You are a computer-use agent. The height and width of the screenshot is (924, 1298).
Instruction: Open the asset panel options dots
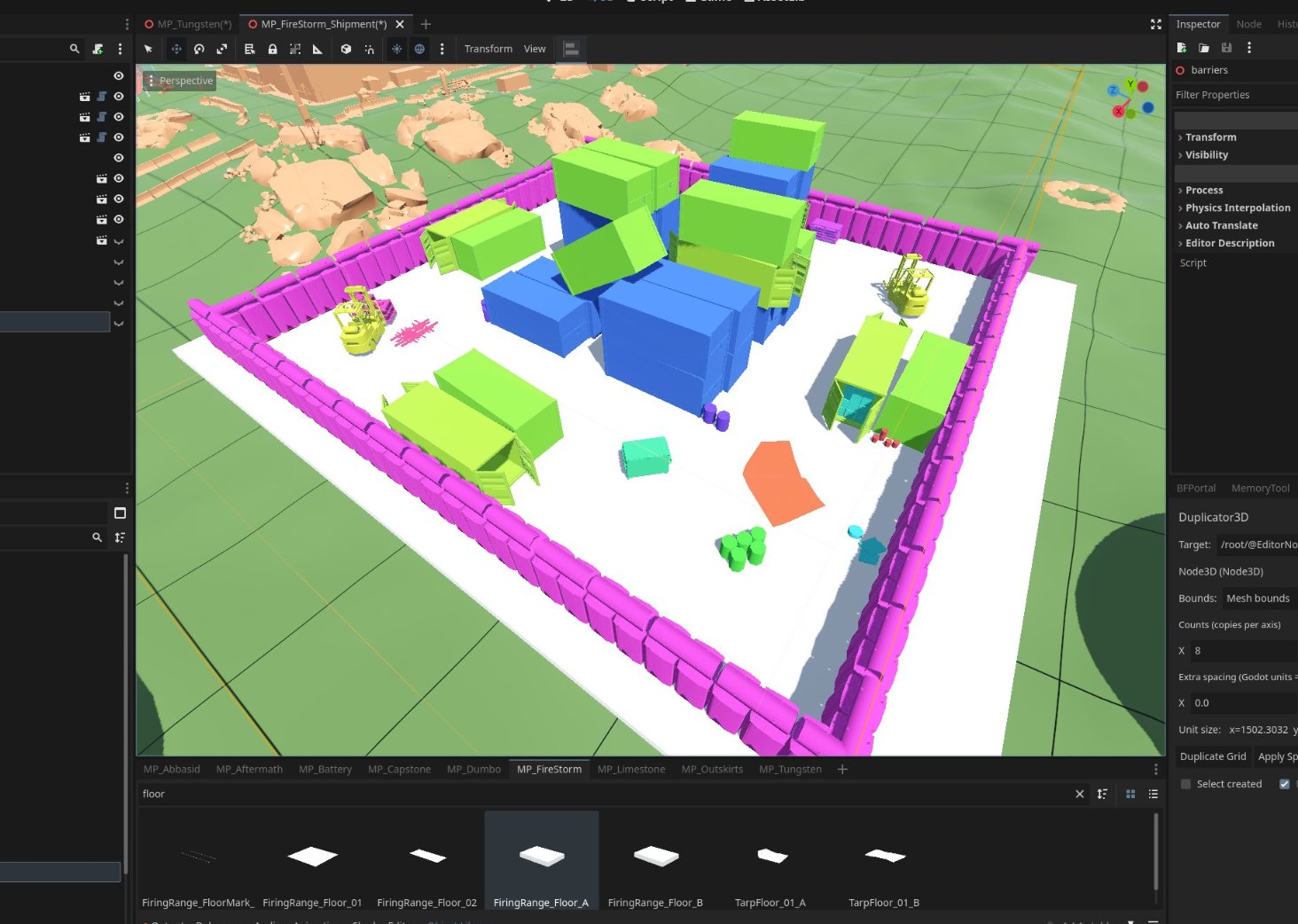(x=1155, y=769)
